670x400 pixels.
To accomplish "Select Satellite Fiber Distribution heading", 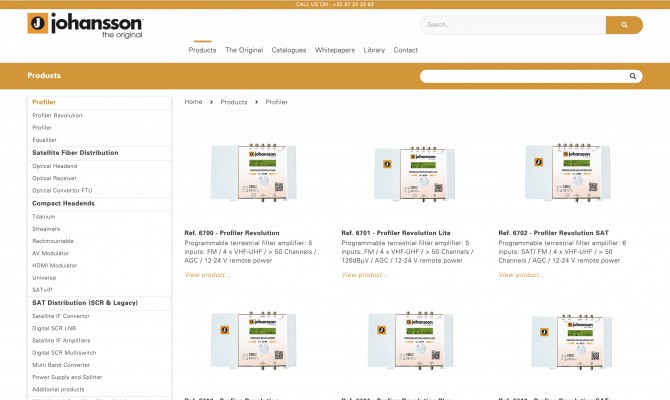I will [75, 153].
